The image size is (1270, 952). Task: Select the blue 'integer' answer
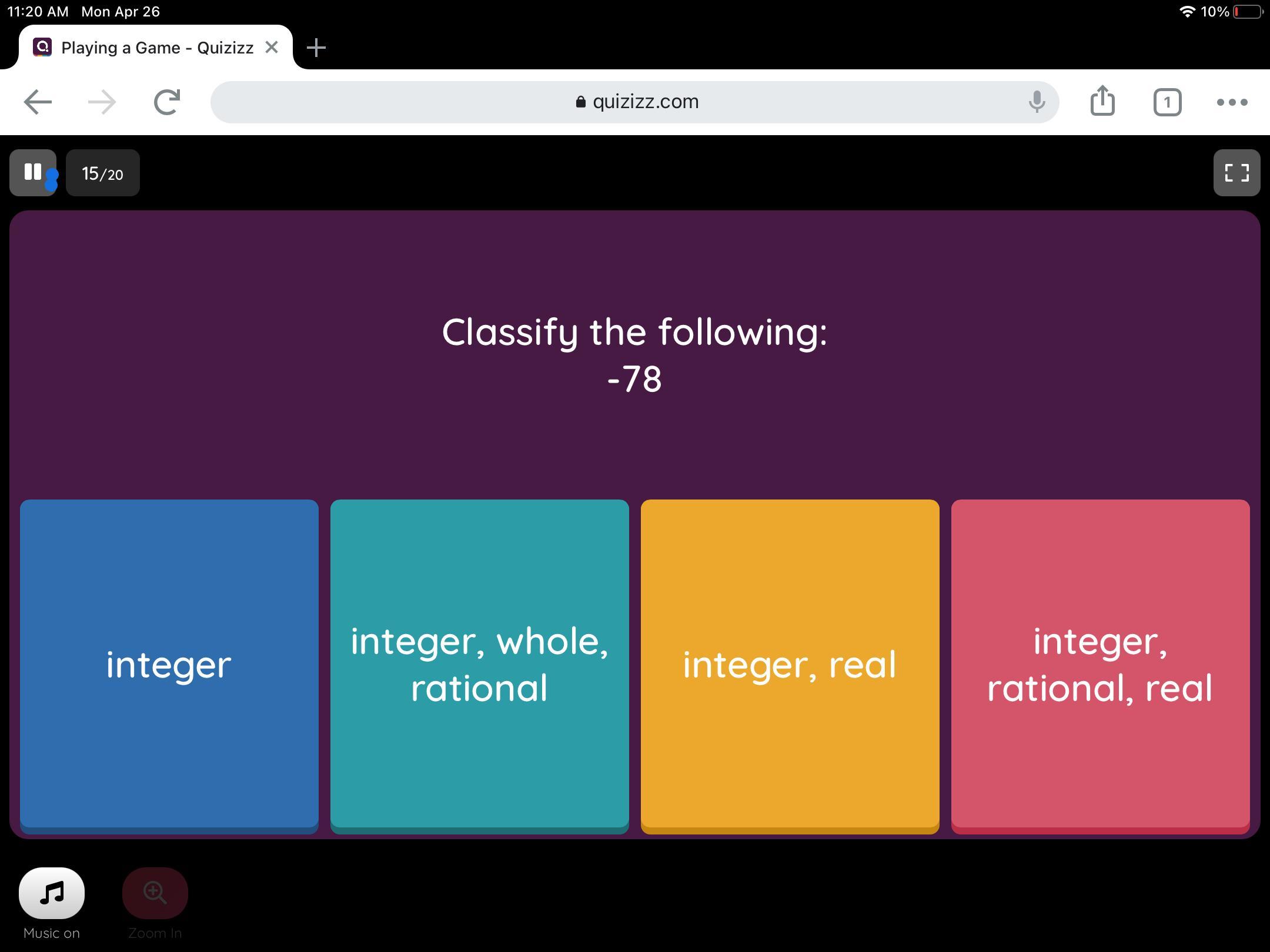[169, 664]
